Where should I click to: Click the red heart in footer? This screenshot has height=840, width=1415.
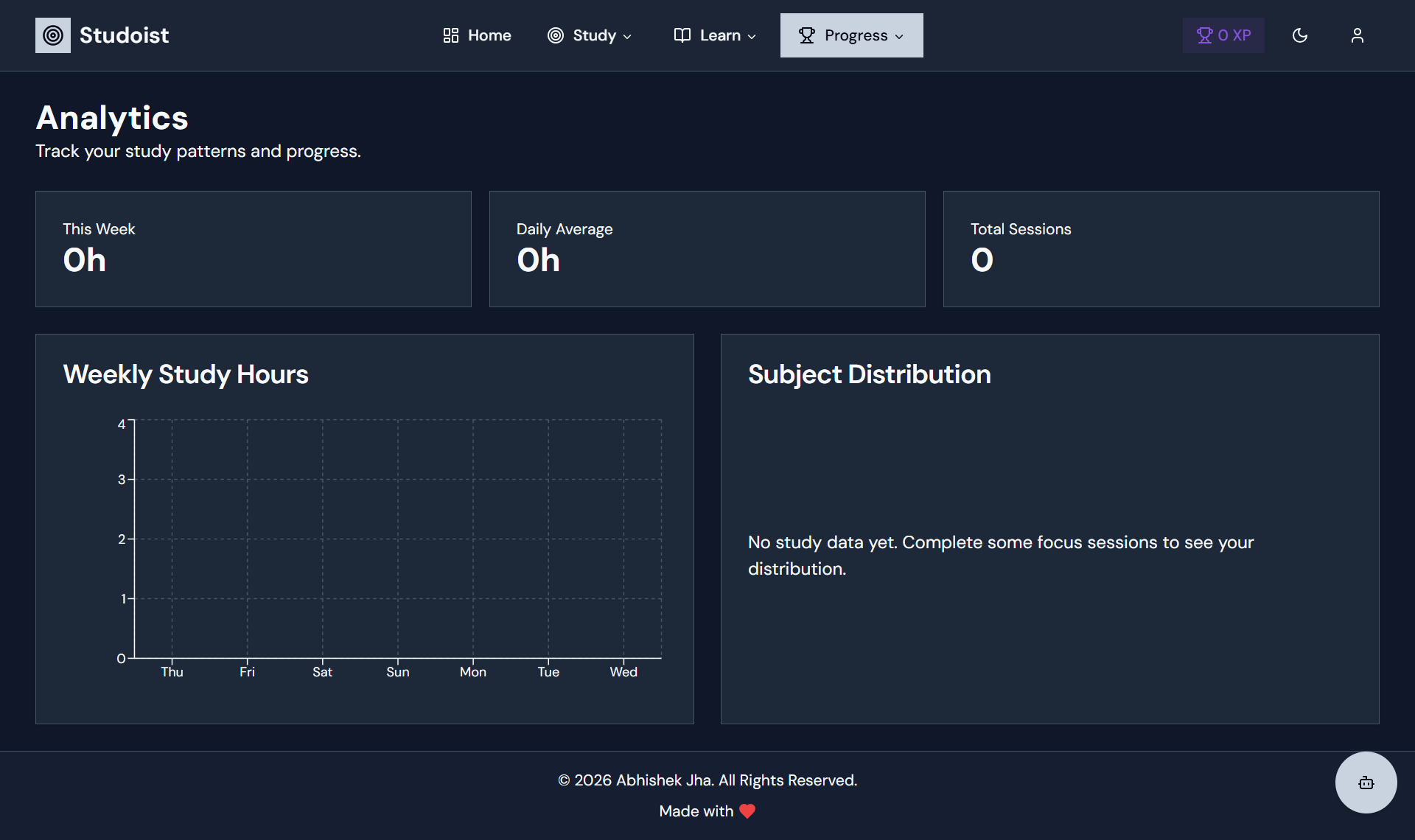pyautogui.click(x=747, y=811)
